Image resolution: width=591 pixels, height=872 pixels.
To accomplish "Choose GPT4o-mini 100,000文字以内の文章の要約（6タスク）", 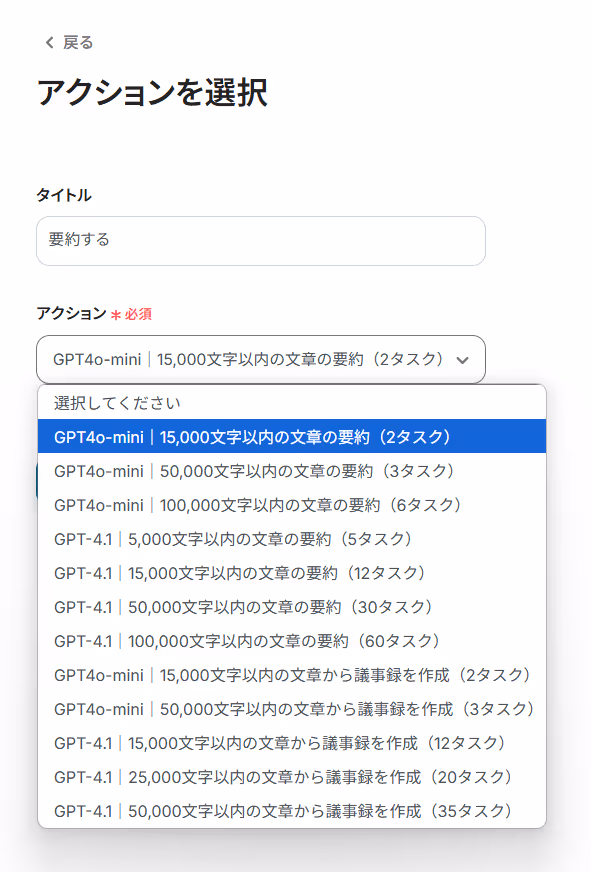I will [292, 505].
